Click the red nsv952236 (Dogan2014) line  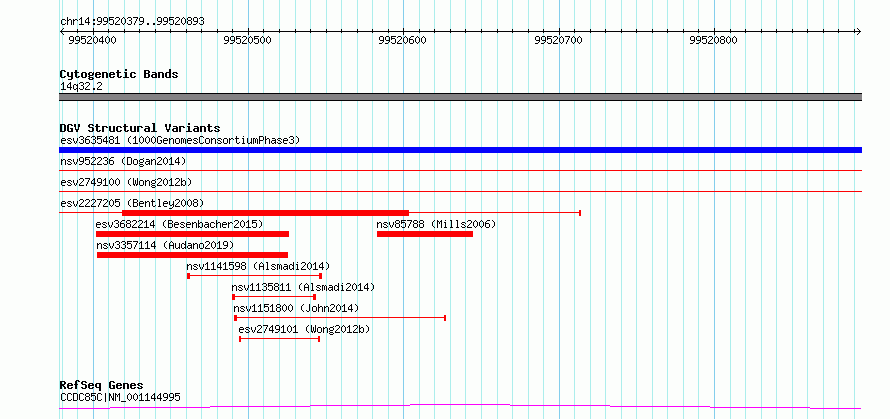click(x=460, y=170)
